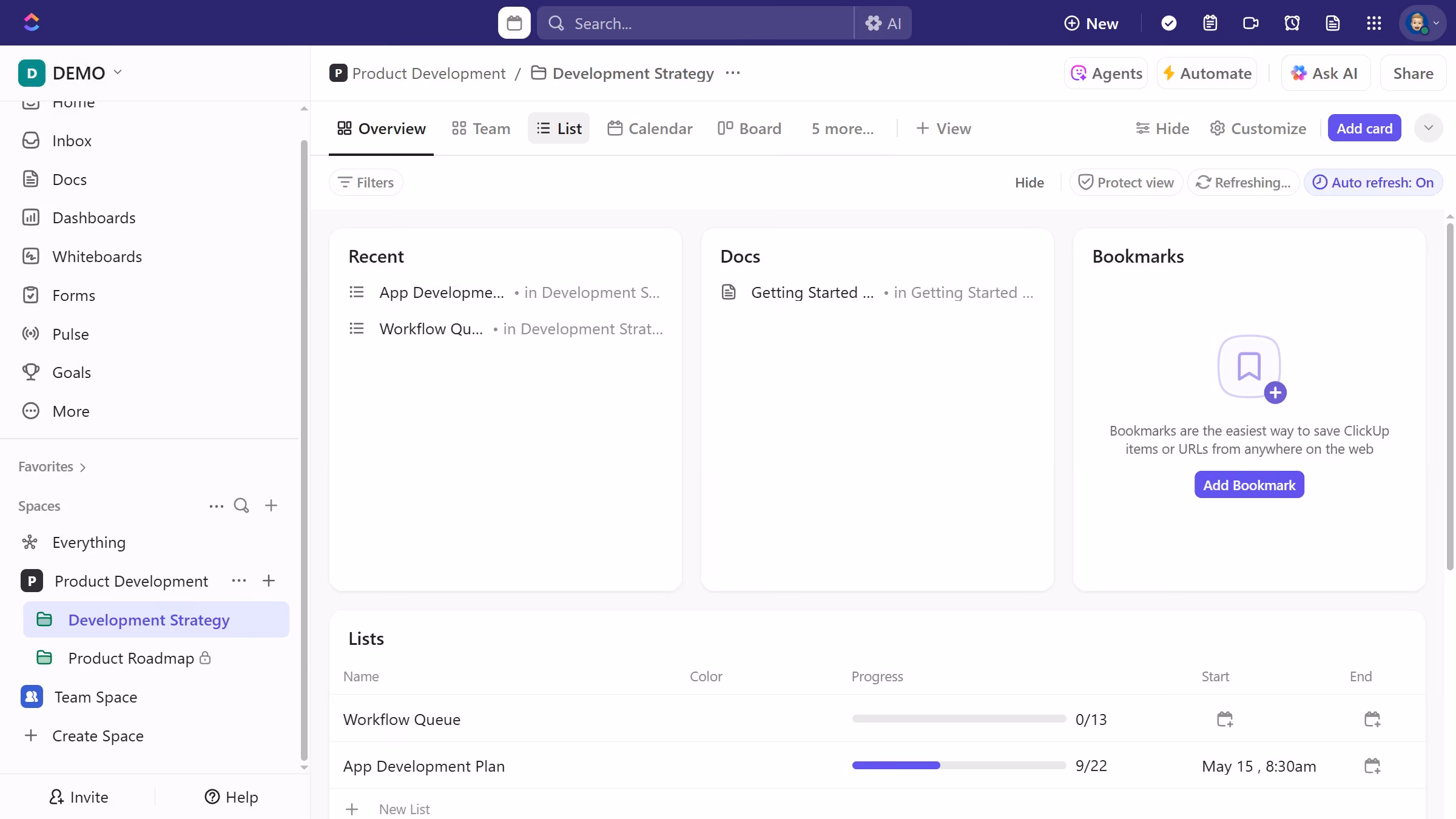Open reminders alarm clock icon
This screenshot has height=819, width=1456.
1292,23
